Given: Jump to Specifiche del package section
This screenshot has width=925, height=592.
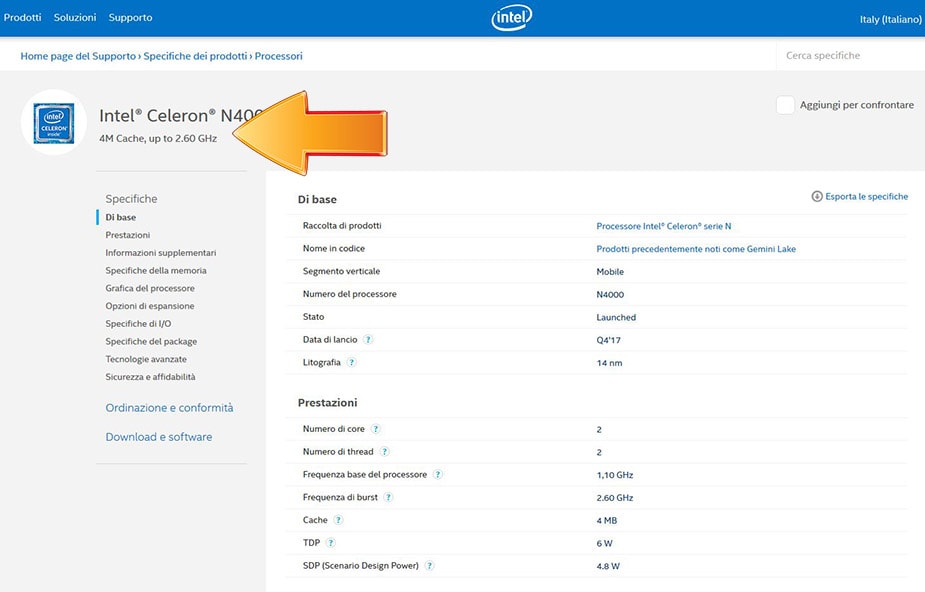Looking at the screenshot, I should [x=151, y=341].
